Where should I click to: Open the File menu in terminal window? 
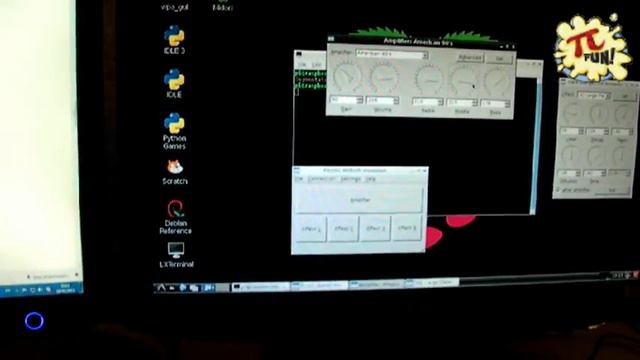[x=302, y=65]
